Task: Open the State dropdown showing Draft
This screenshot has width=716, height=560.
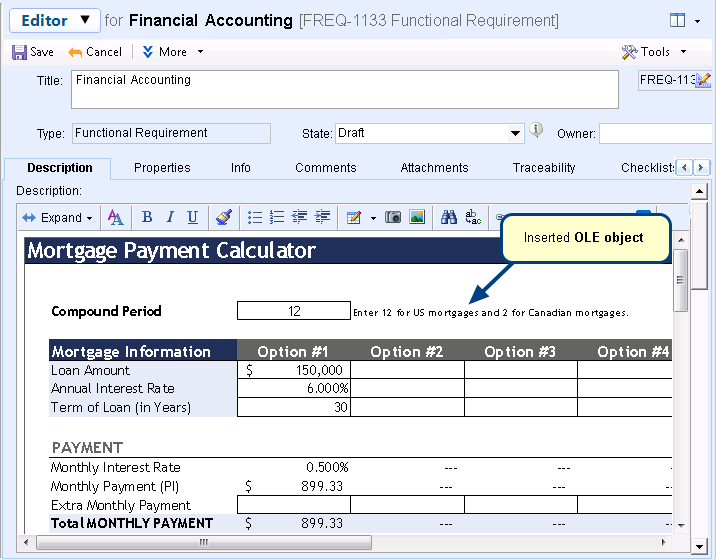Action: [516, 133]
